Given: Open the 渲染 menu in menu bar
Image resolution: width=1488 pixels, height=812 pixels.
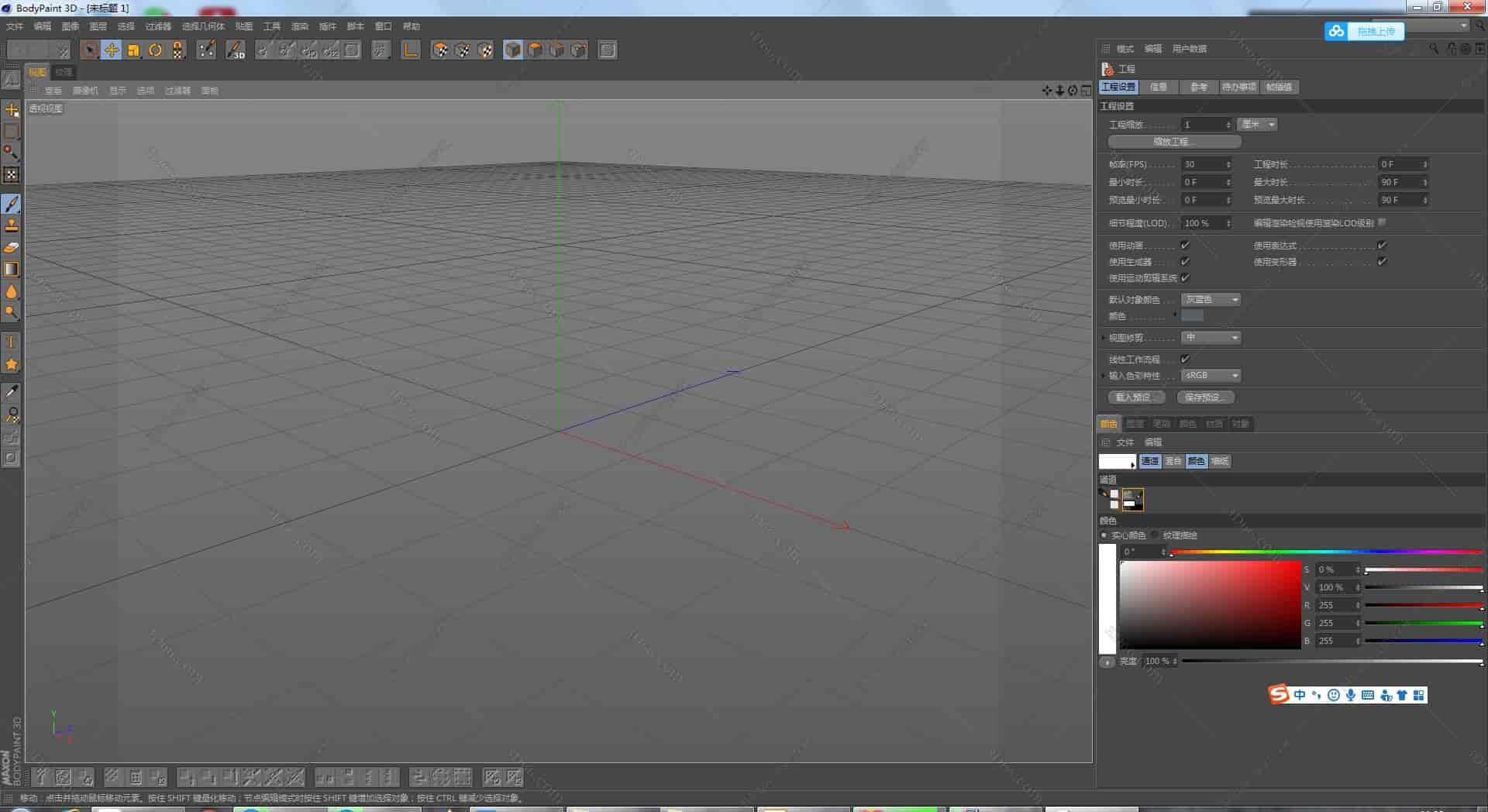Looking at the screenshot, I should (299, 26).
